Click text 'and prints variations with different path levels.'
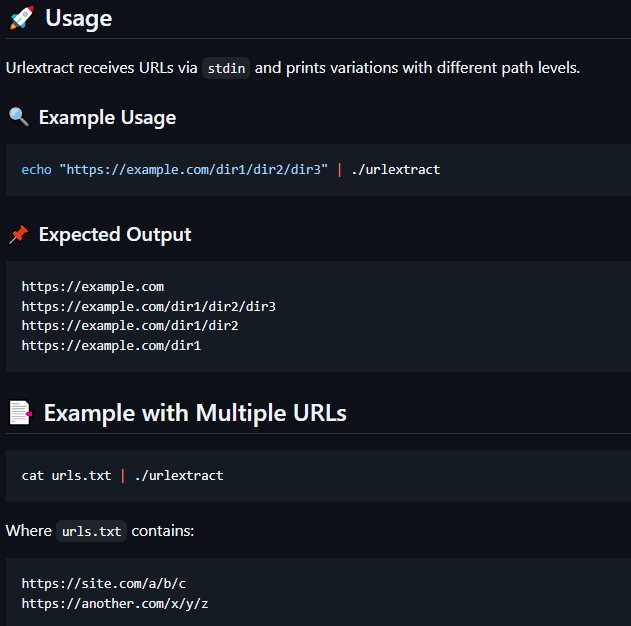This screenshot has width=631, height=626. 417,68
